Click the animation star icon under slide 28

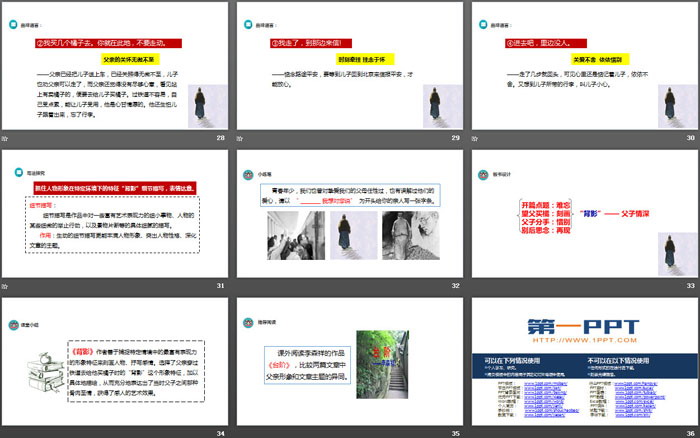pyautogui.click(x=5, y=138)
